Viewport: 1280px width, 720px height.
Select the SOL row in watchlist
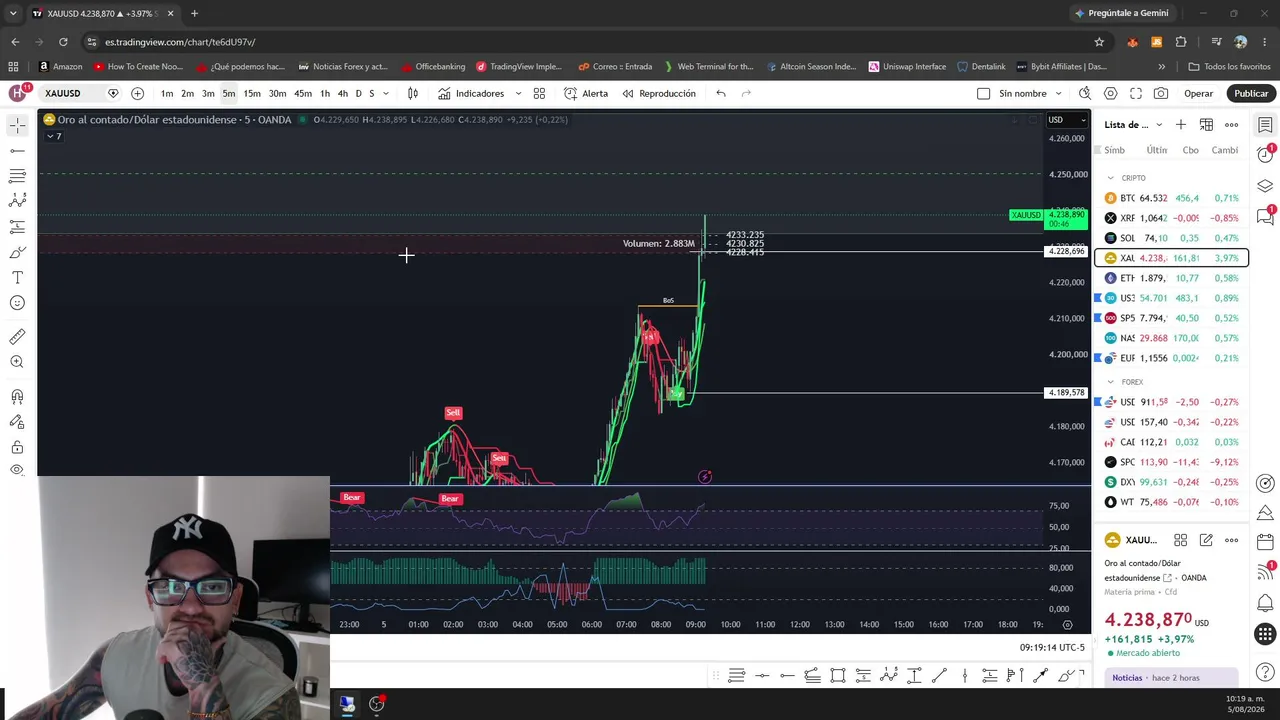(x=1171, y=238)
